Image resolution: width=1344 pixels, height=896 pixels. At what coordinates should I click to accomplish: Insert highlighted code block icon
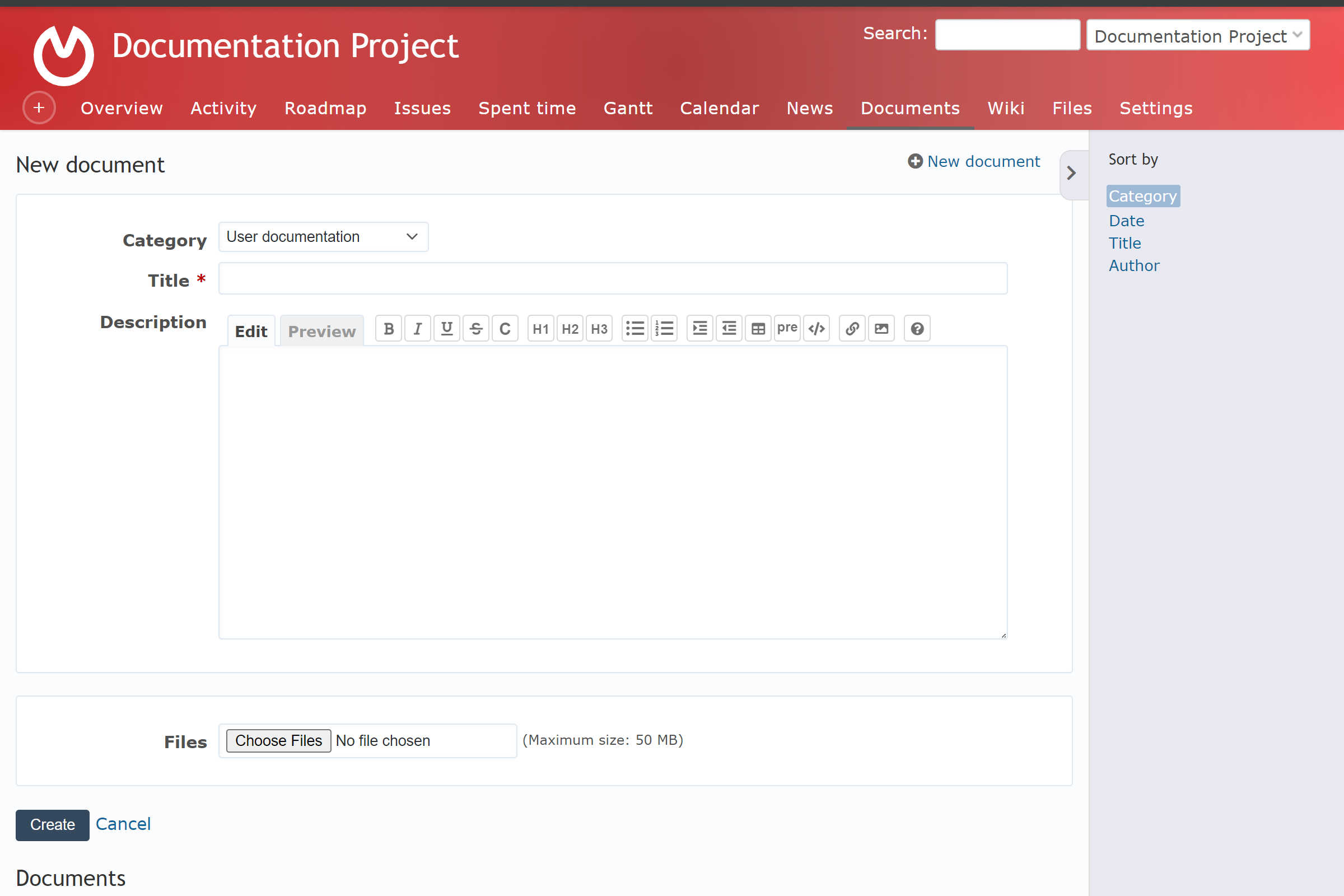coord(816,329)
